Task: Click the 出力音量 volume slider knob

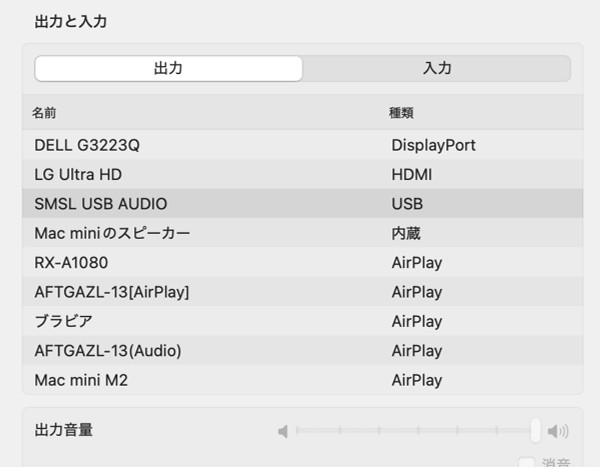Action: [x=536, y=431]
